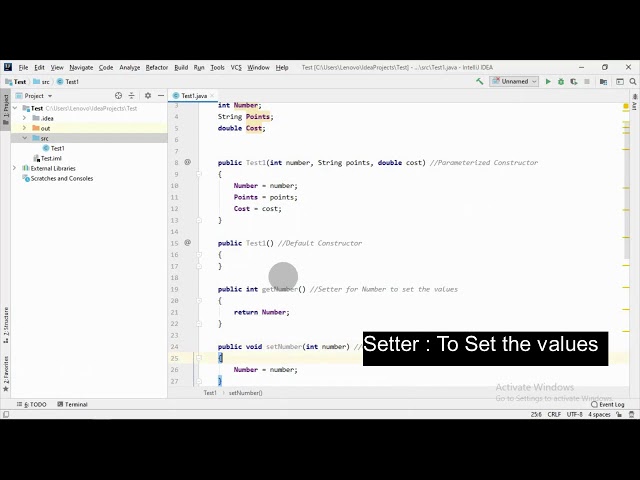This screenshot has width=640, height=480.
Task: Click setNumber() in the editor breadcrumb
Action: pyautogui.click(x=245, y=393)
